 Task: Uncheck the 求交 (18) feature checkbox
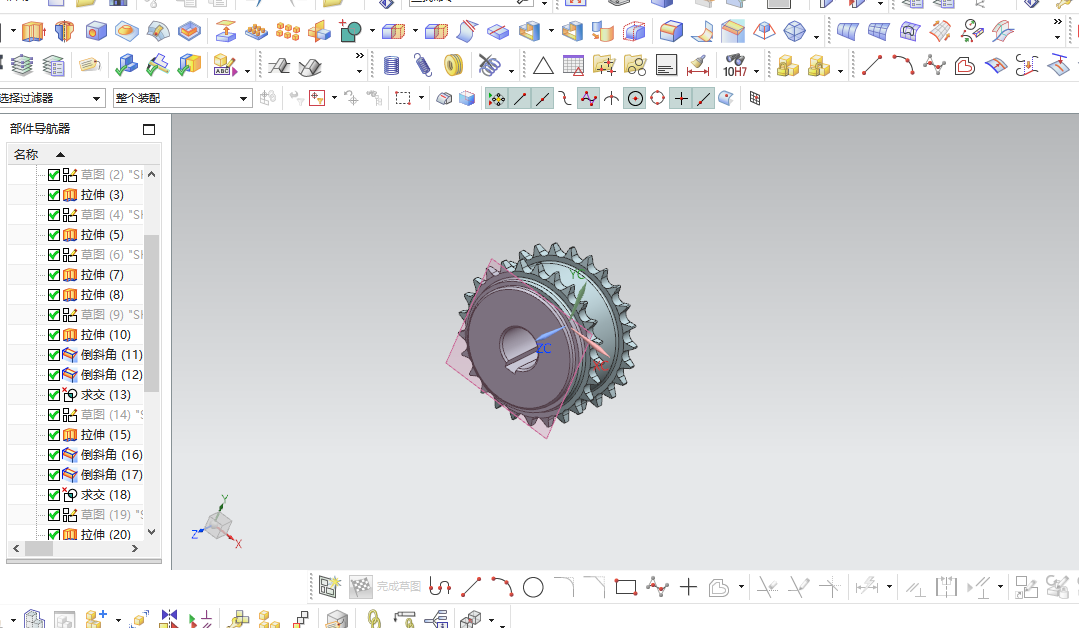pos(54,495)
